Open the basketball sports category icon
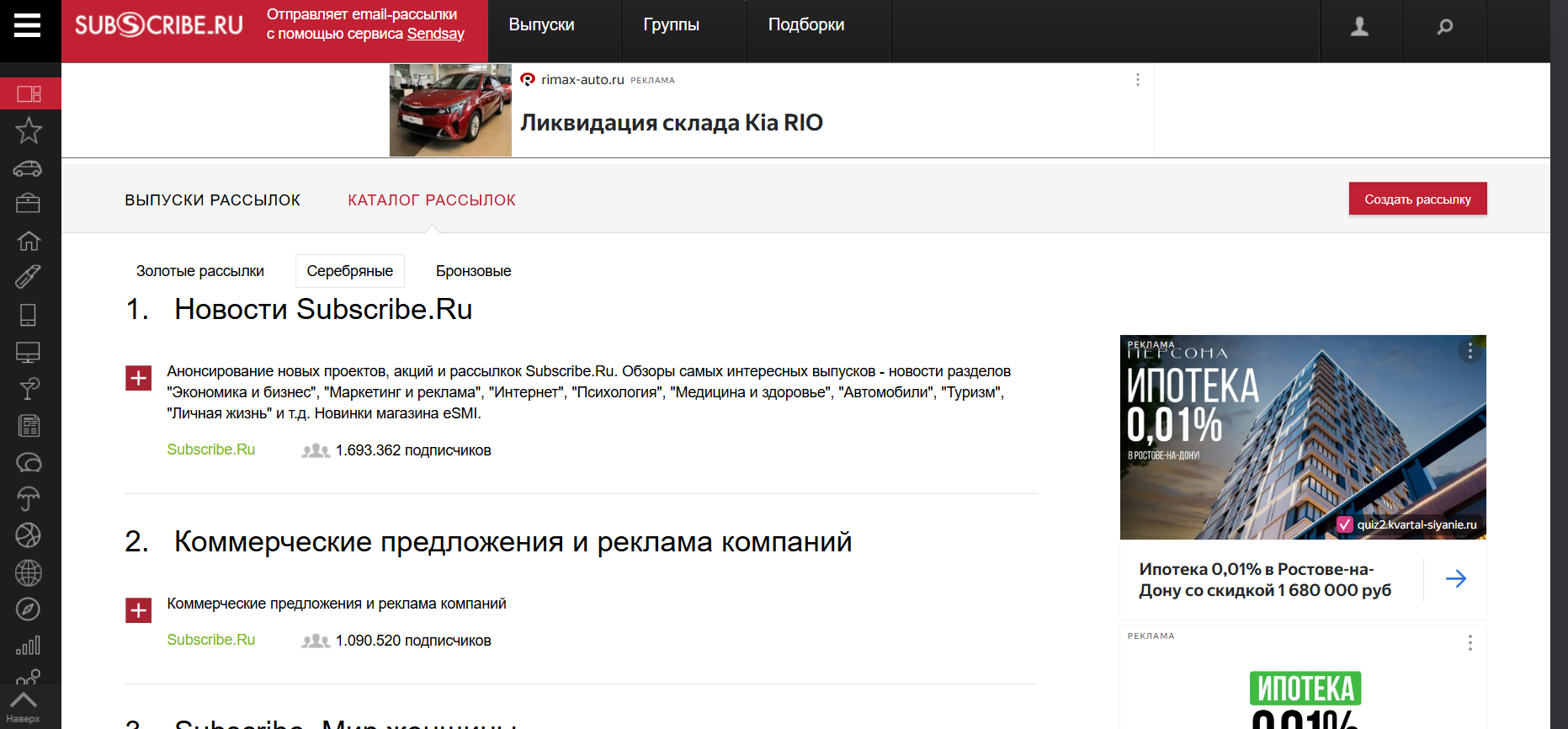Screen dimensions: 1568x729 pos(29,535)
